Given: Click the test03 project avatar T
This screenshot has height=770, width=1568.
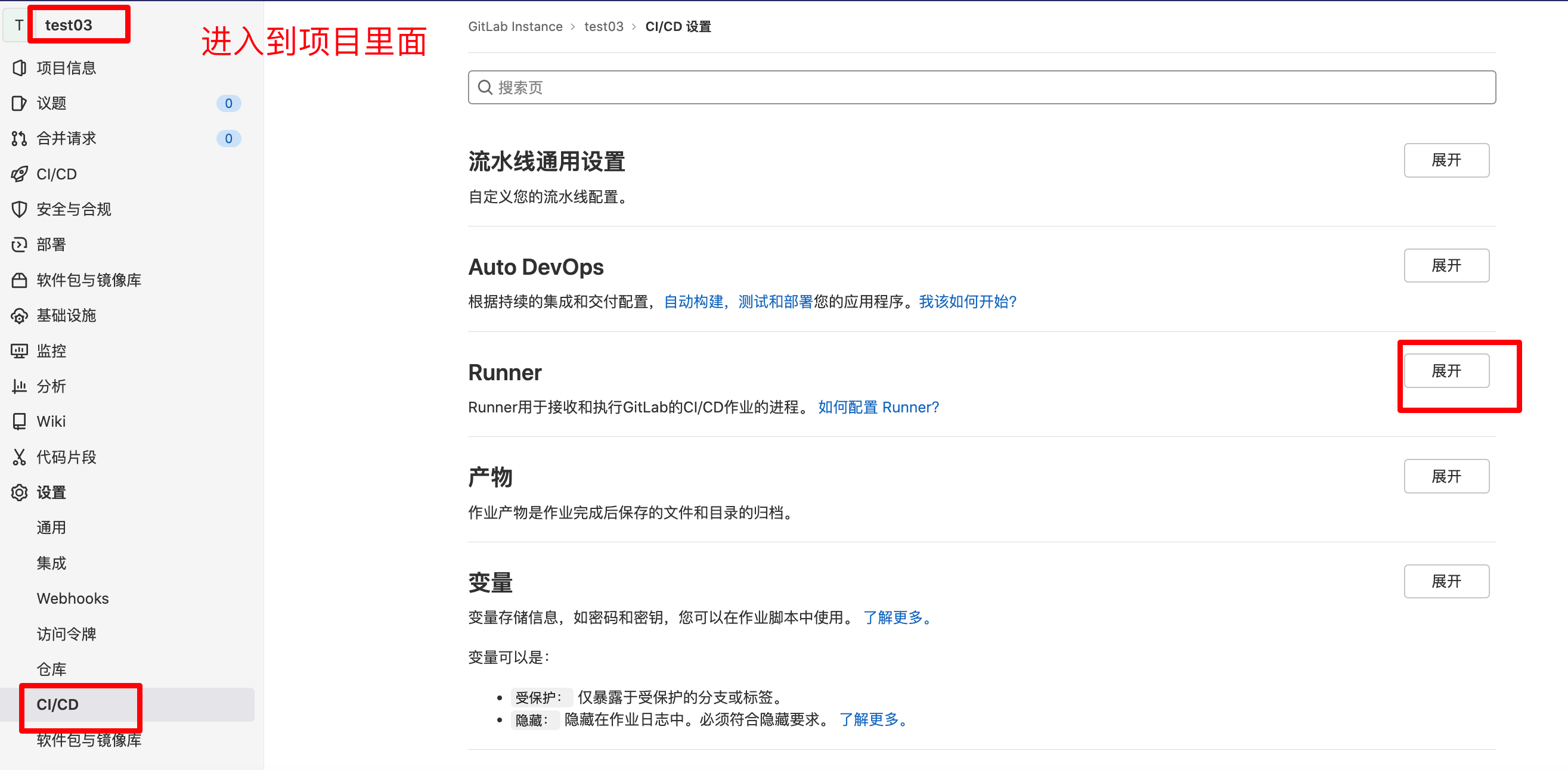Looking at the screenshot, I should pyautogui.click(x=19, y=25).
